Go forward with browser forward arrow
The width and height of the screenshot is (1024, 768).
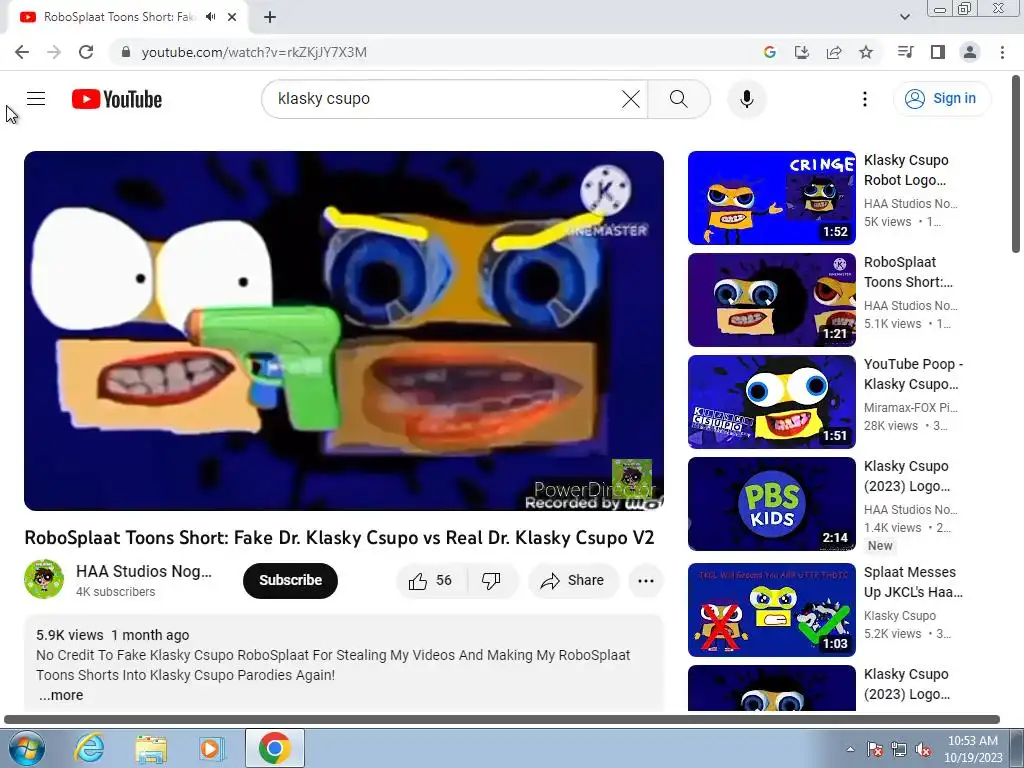click(54, 52)
